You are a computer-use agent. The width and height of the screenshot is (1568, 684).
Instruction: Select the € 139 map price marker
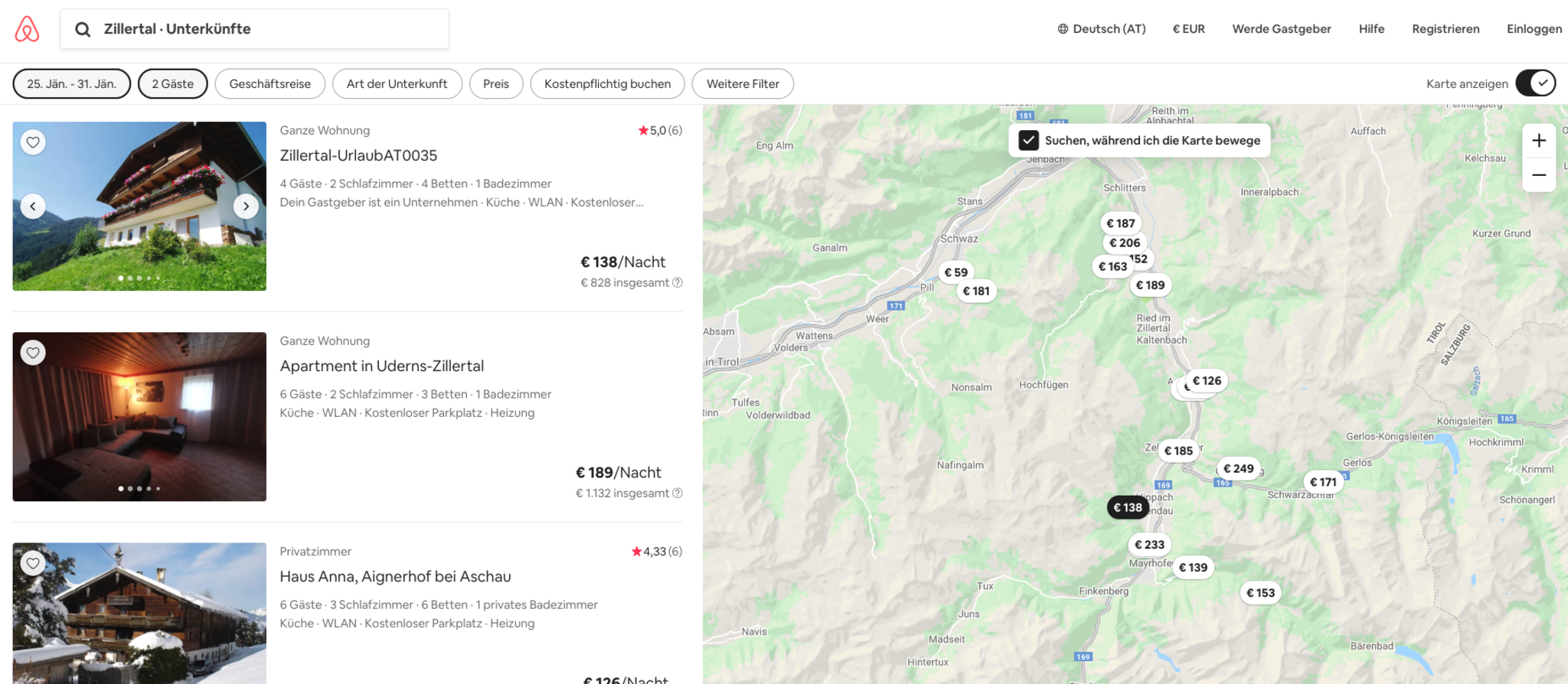(1193, 568)
